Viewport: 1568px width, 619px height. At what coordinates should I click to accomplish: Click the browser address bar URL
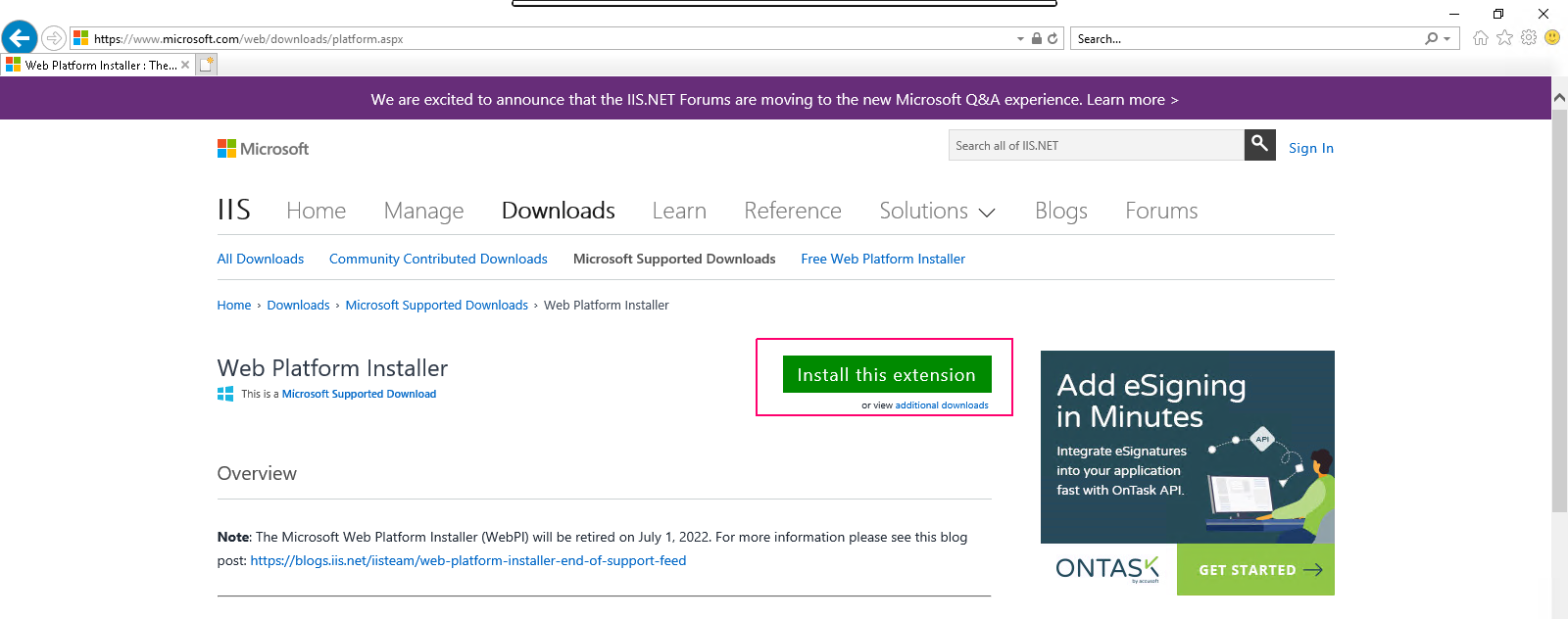[248, 39]
